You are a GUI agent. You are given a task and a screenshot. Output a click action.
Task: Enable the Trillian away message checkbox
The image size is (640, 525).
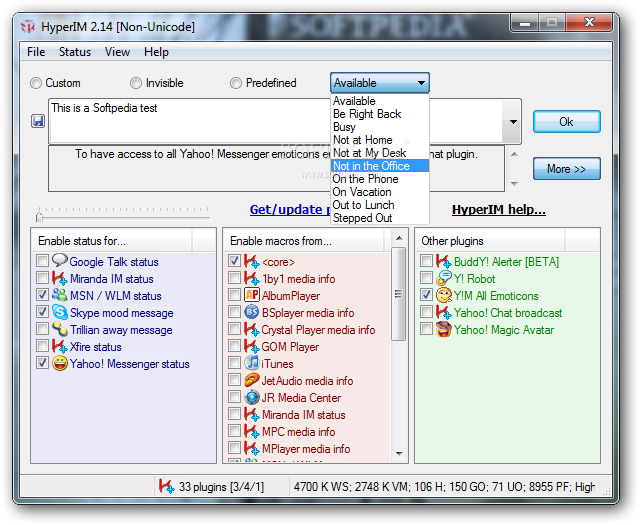42,329
